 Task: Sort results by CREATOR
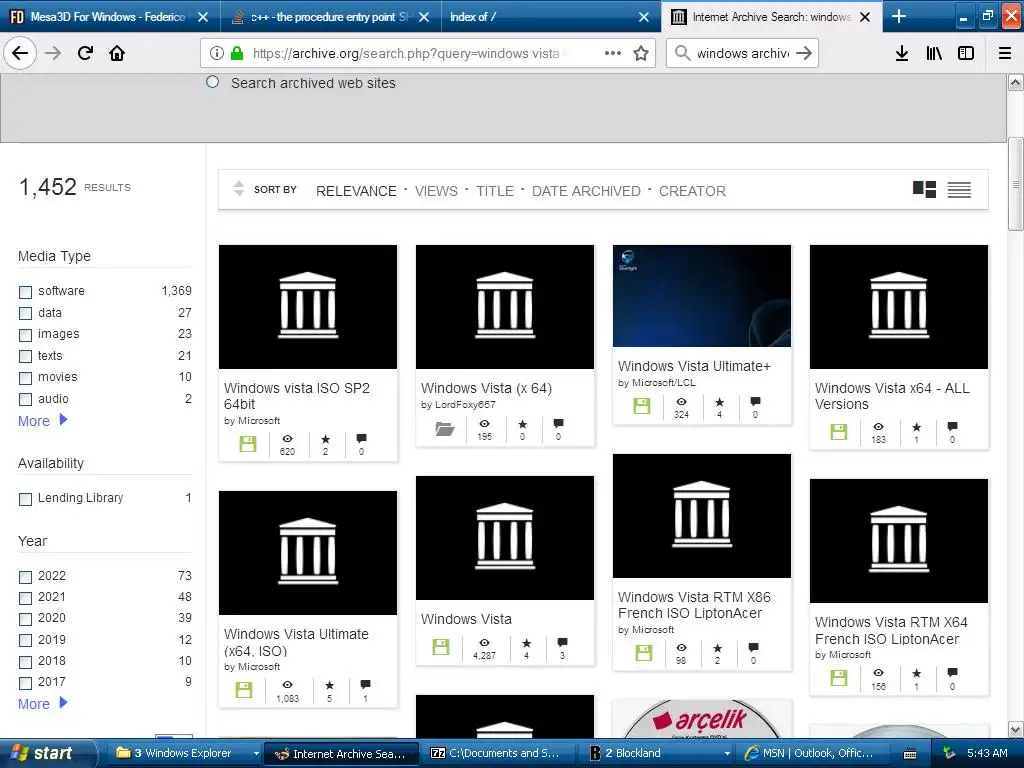692,191
